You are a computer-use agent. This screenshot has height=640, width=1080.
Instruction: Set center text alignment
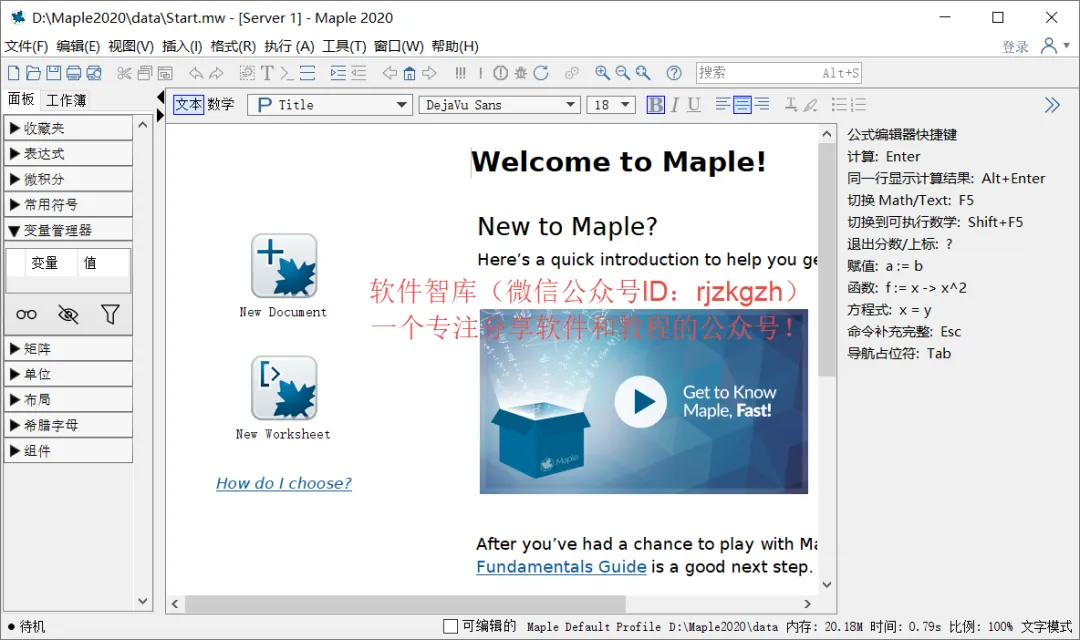coord(742,105)
